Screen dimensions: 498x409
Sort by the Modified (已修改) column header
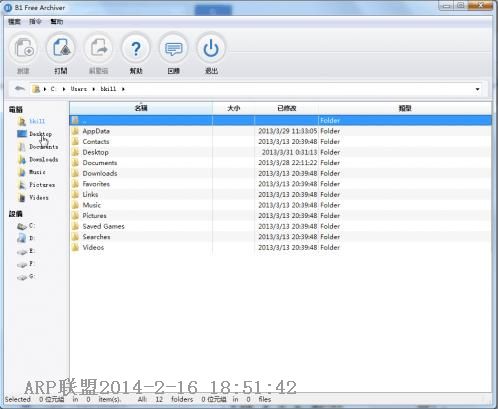pos(287,108)
